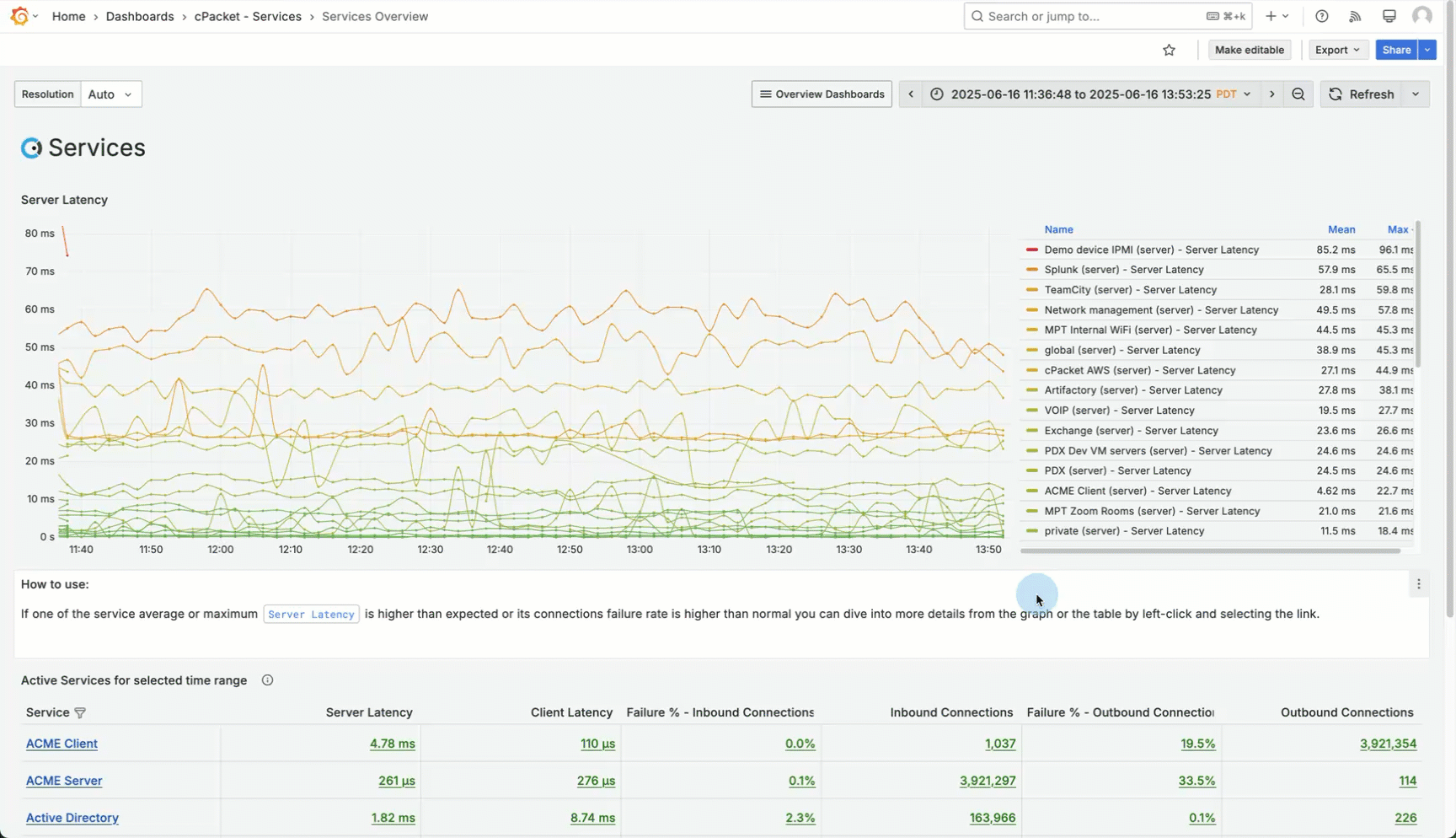1456x838 pixels.
Task: Toggle TeamCity (server) series in legend
Action: (1130, 290)
